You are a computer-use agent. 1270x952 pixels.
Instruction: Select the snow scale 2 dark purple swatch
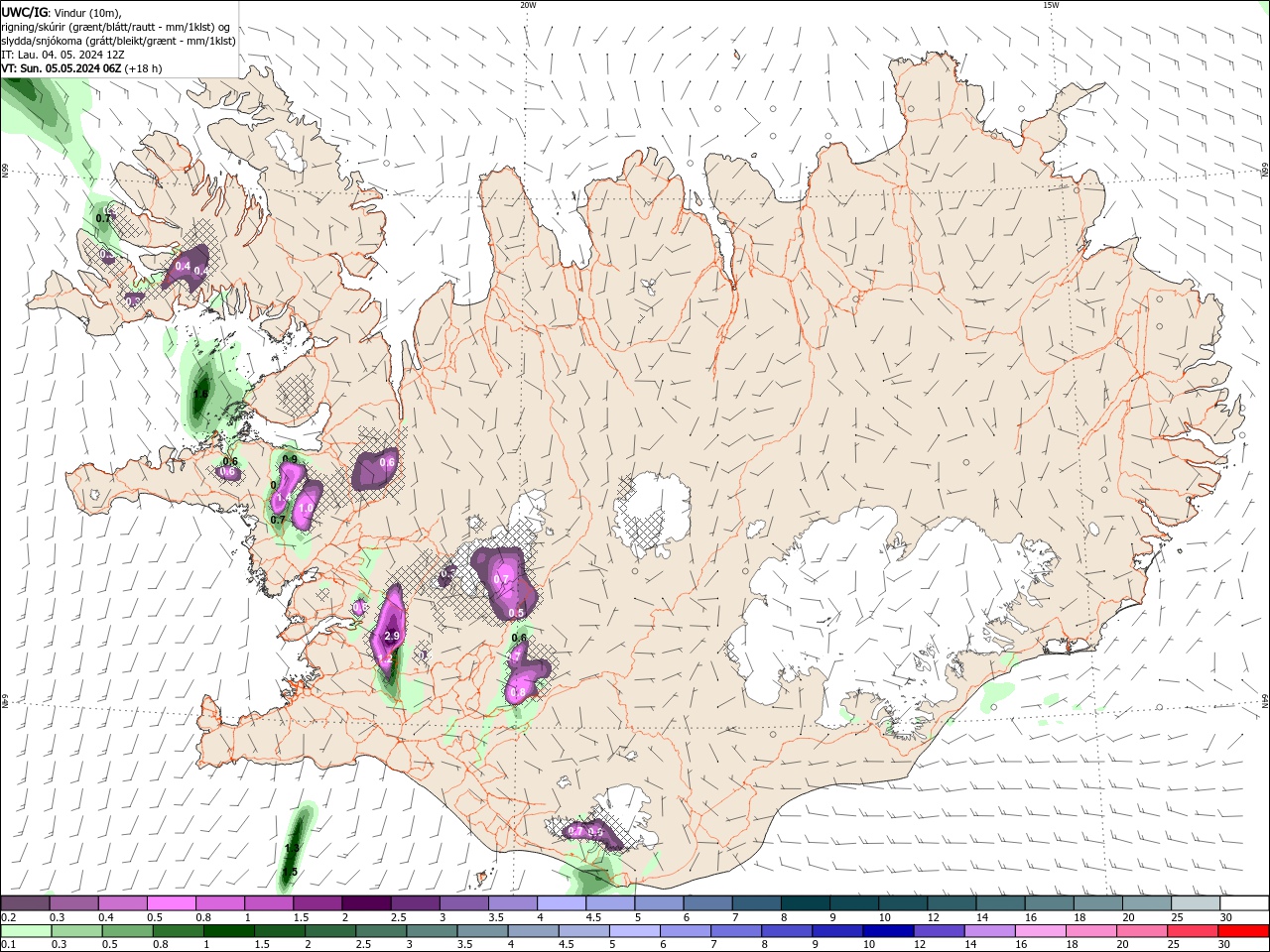click(x=365, y=903)
